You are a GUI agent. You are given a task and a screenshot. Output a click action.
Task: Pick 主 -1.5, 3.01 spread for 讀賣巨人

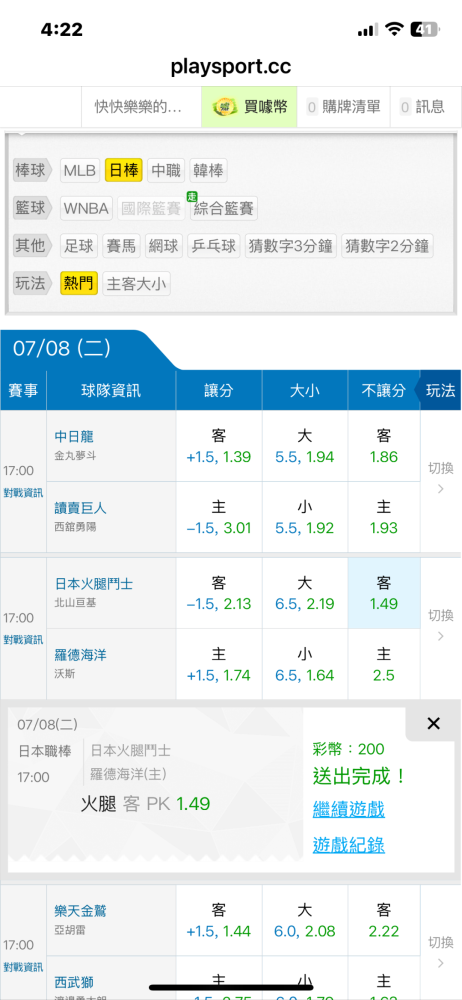218,517
